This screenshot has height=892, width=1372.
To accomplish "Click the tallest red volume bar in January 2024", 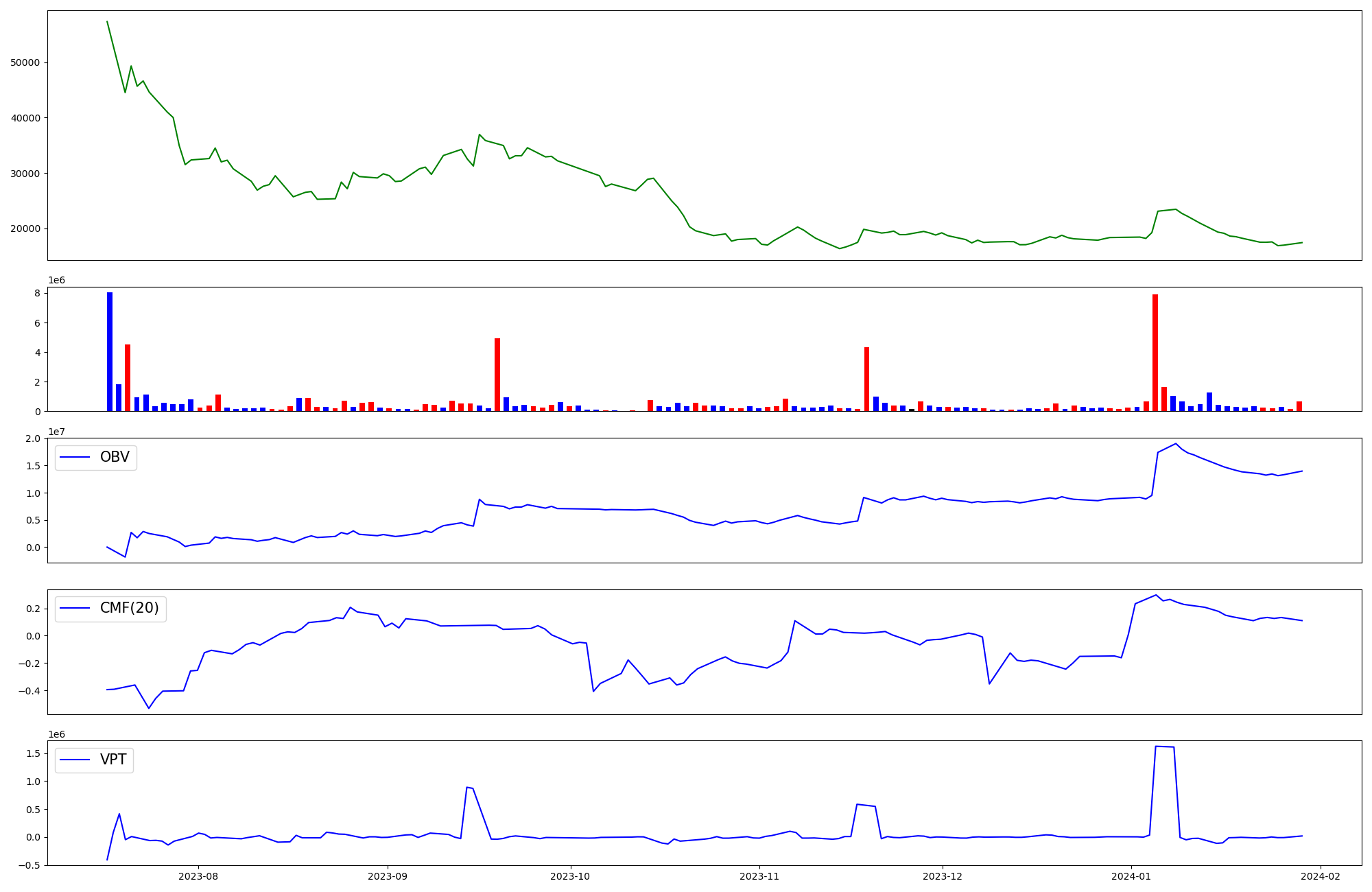I will pyautogui.click(x=1155, y=353).
